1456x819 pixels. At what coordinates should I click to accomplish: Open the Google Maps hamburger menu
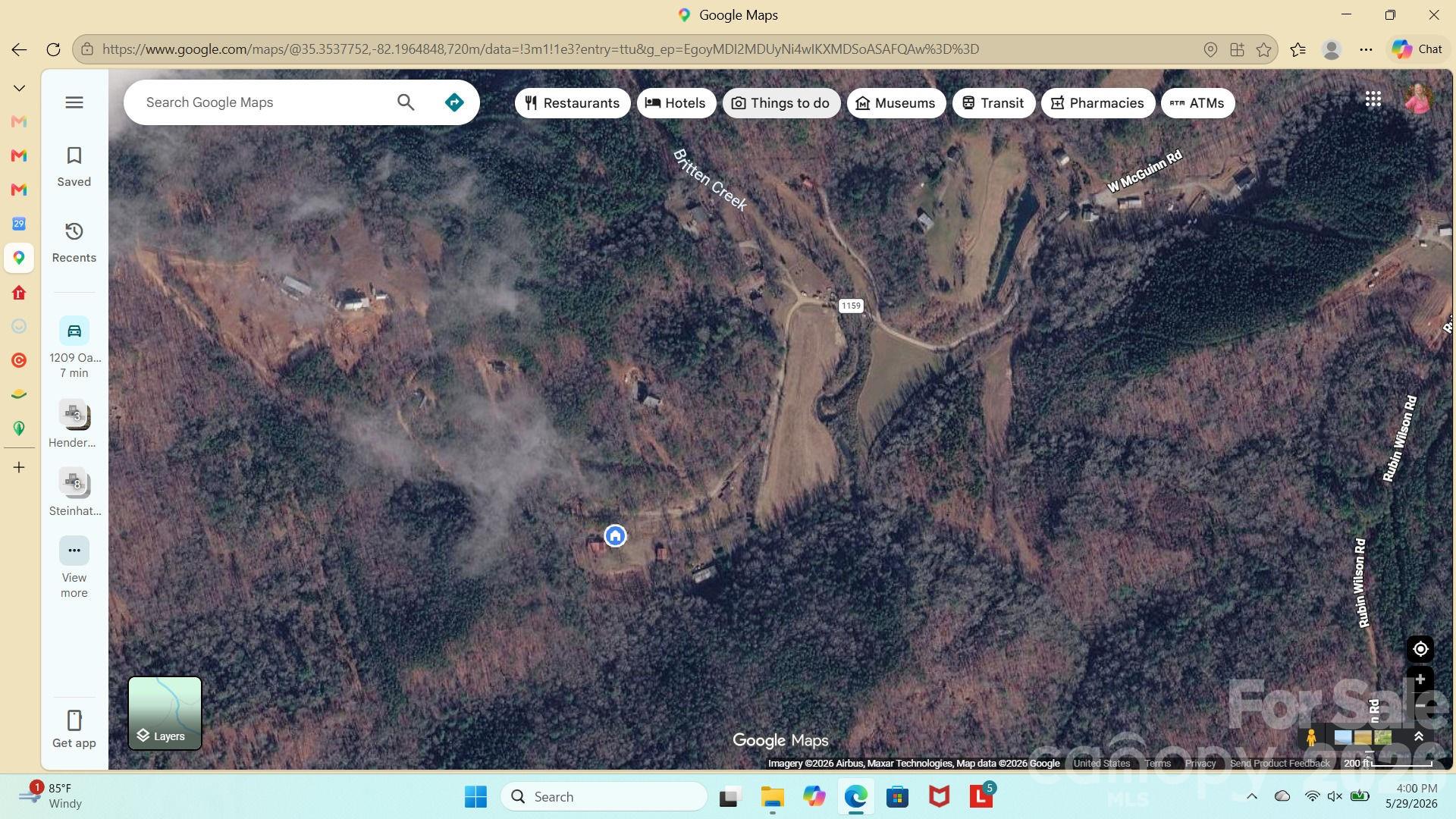[74, 102]
